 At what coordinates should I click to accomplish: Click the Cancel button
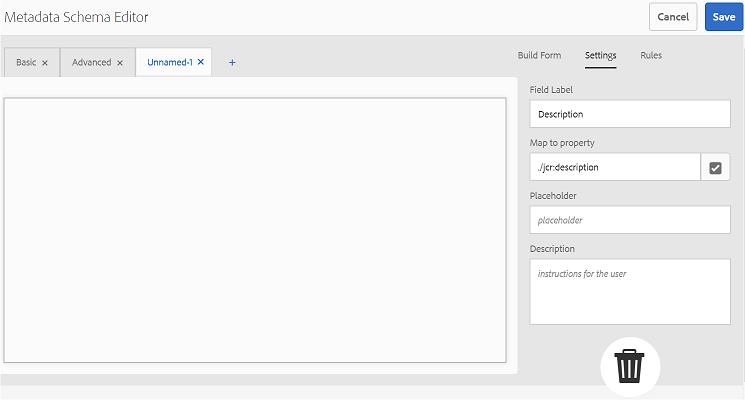tap(673, 17)
